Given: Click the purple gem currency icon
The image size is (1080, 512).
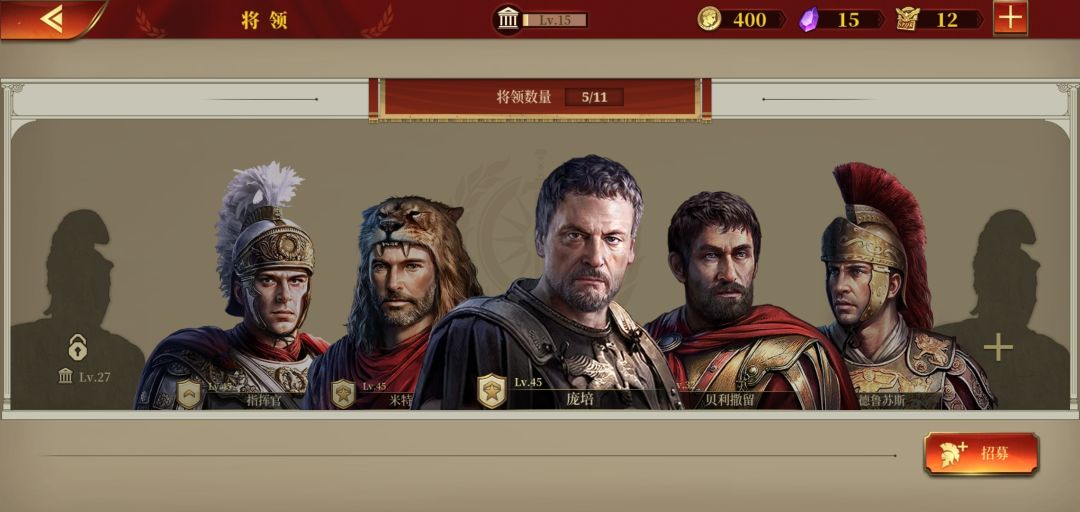Looking at the screenshot, I should [808, 19].
